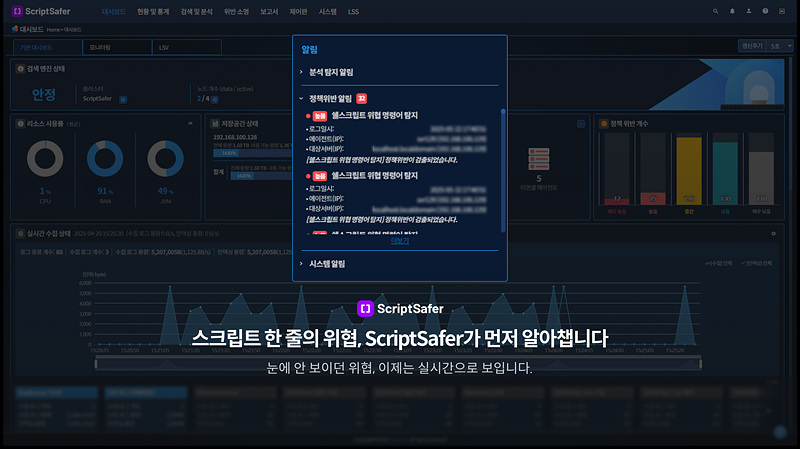
Task: Open the help question-mark icon
Action: click(x=765, y=11)
